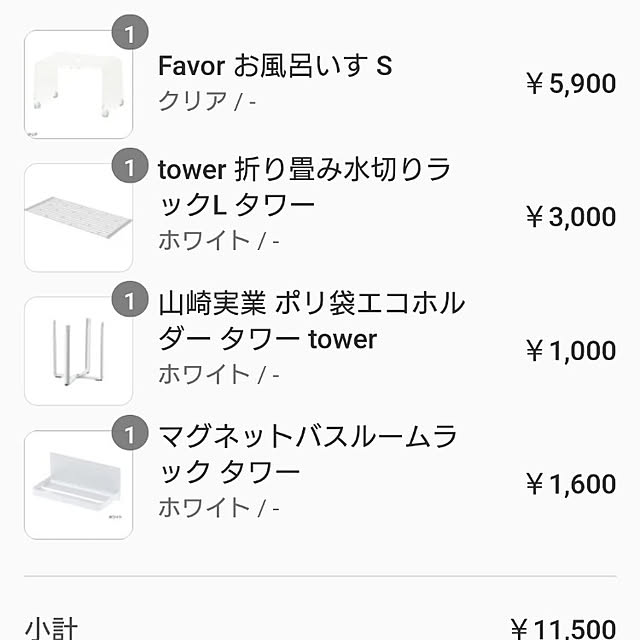The height and width of the screenshot is (640, 640).
Task: Open the Favor お風呂いす S item title
Action: point(275,66)
